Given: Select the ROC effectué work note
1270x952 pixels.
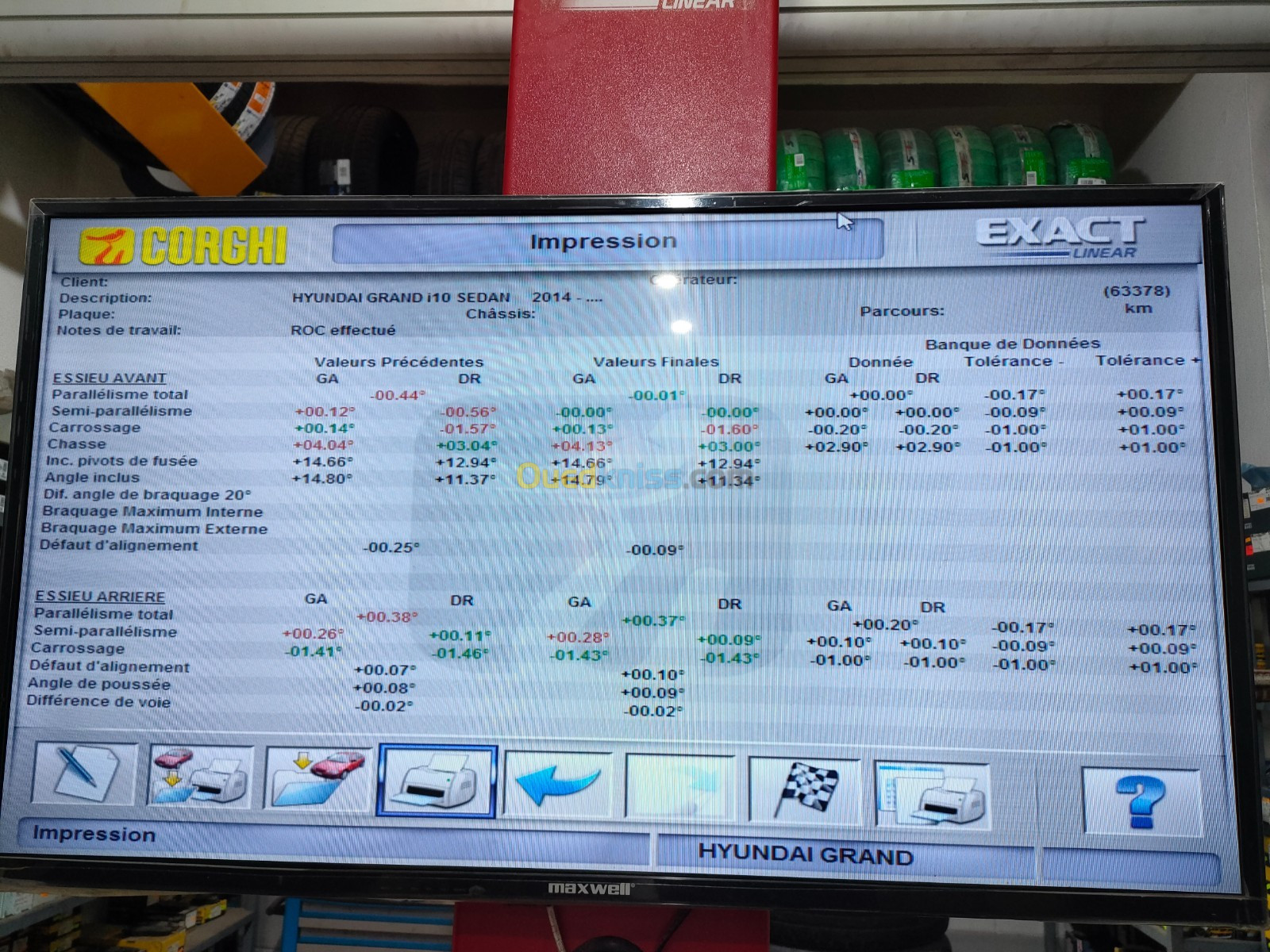Looking at the screenshot, I should click(x=343, y=330).
